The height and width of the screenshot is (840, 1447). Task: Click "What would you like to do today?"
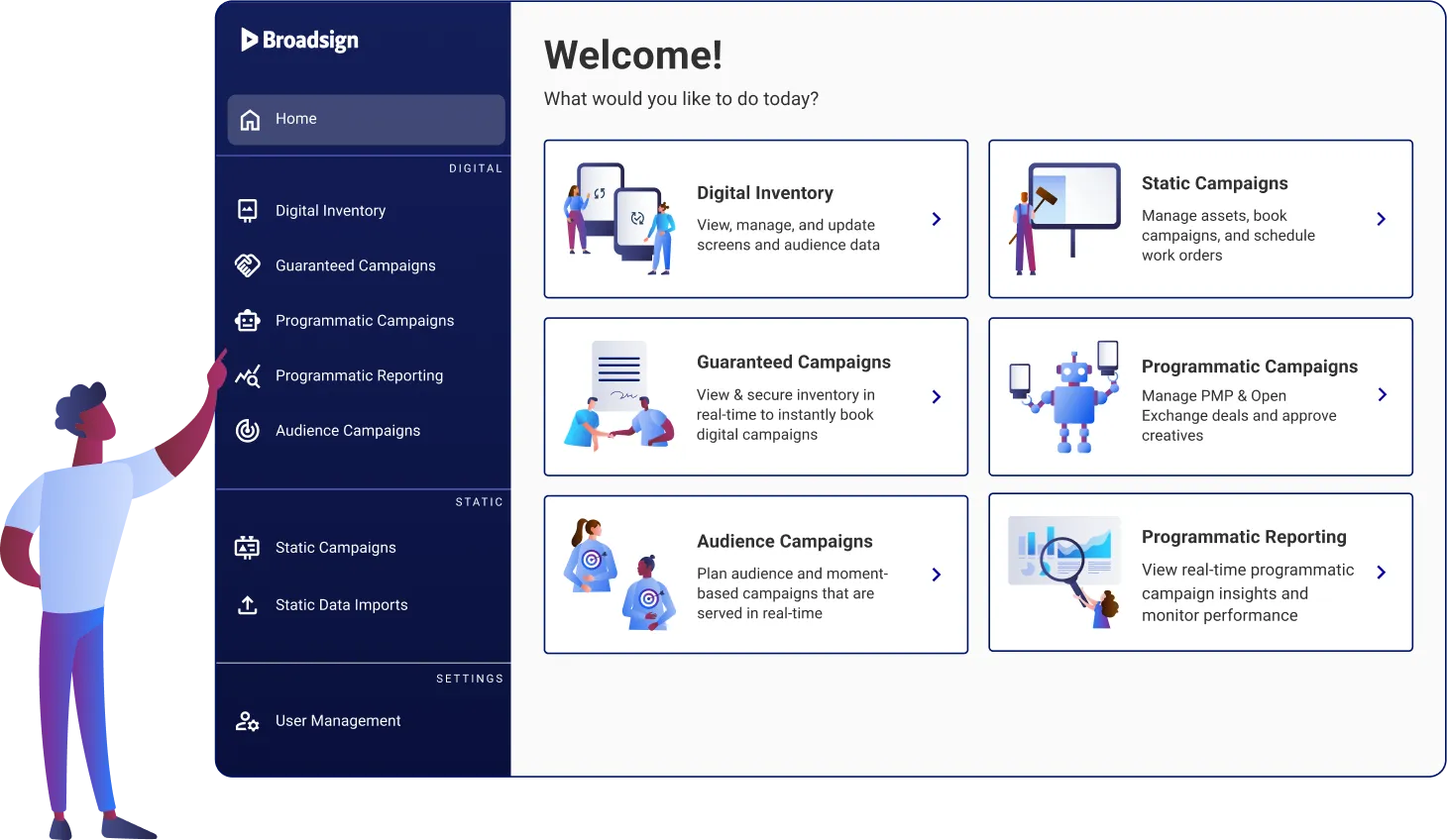coord(682,99)
